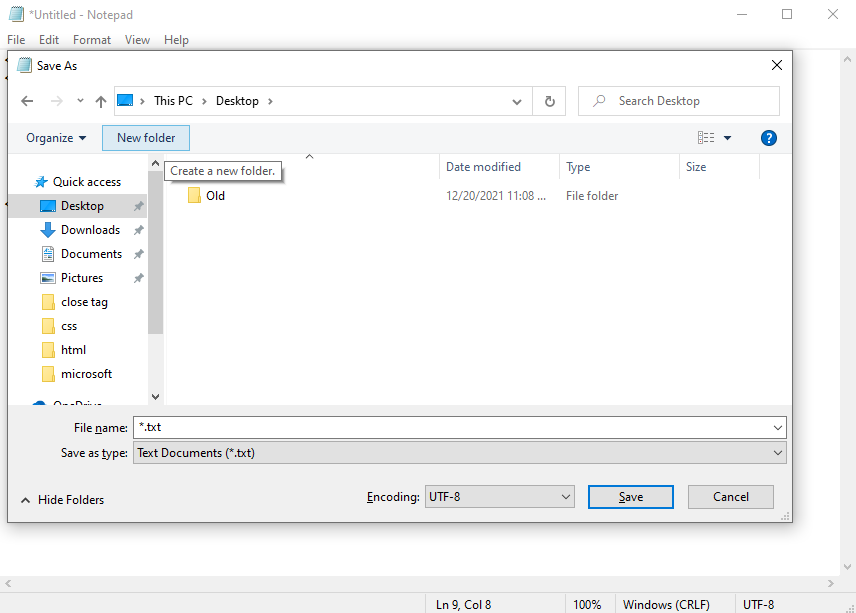Click the pin icon beside Desktop
The height and width of the screenshot is (613, 856).
[x=139, y=206]
